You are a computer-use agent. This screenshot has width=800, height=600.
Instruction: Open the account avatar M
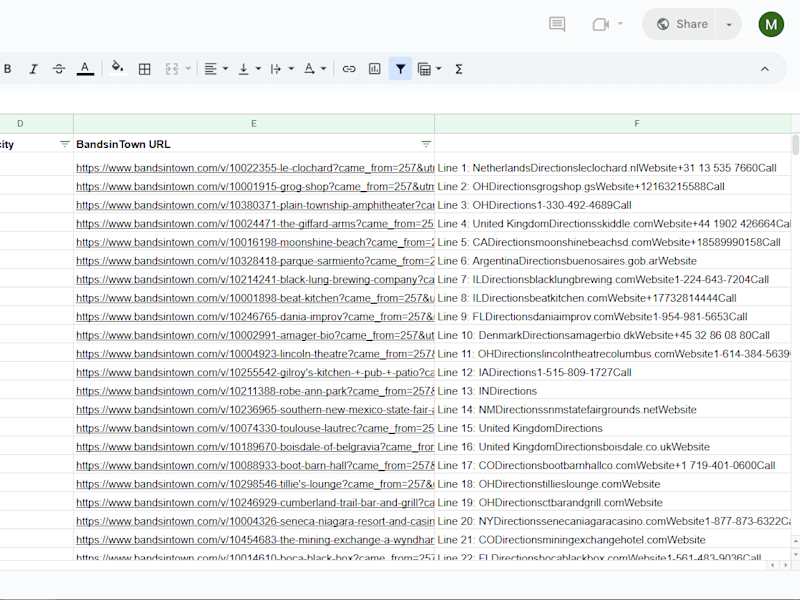771,24
